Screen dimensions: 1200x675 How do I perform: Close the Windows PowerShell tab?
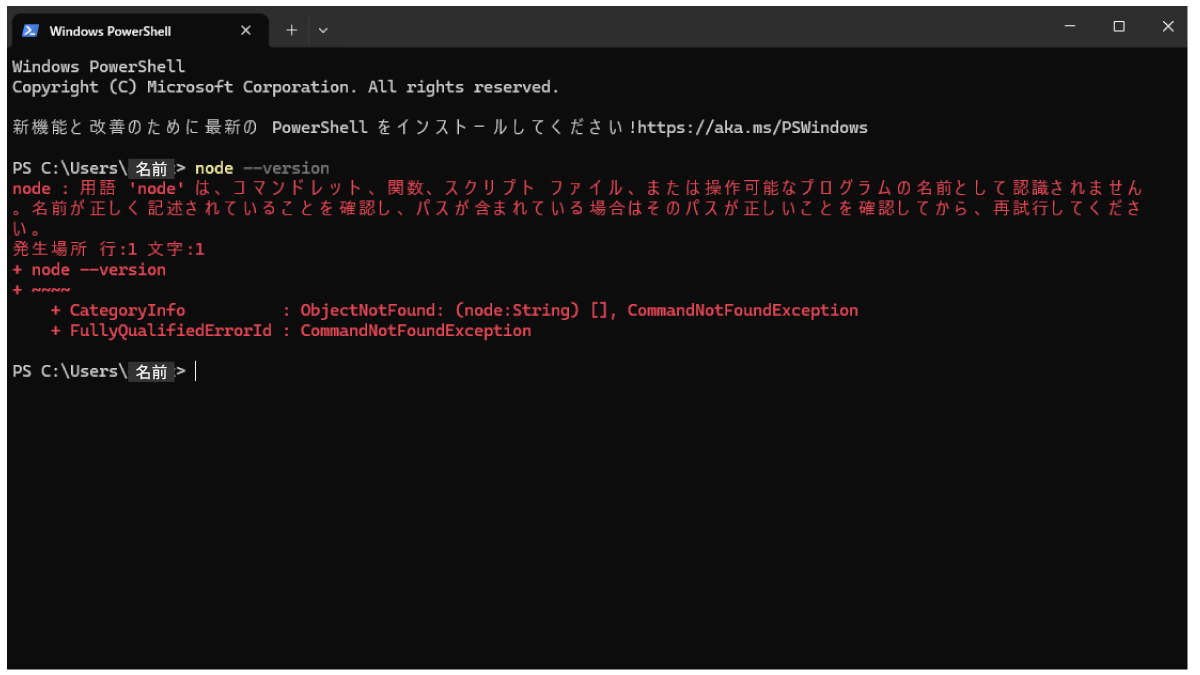pos(246,30)
